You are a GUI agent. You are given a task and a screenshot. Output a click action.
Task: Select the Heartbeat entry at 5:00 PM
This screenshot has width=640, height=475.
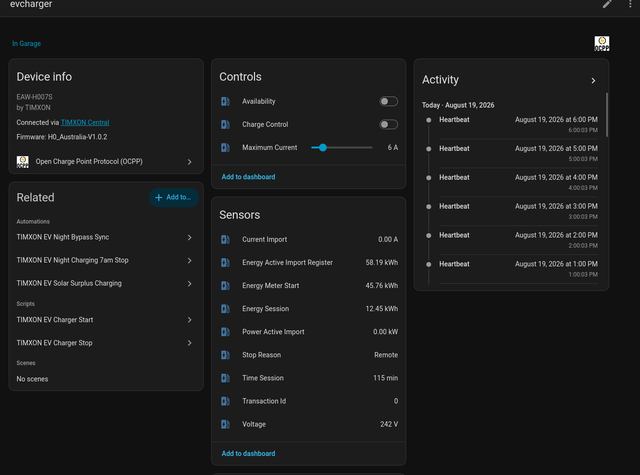[512, 153]
